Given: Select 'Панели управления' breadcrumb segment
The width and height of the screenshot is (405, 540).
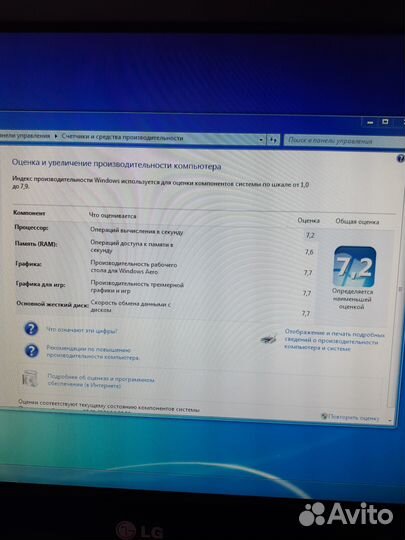Looking at the screenshot, I should click(x=25, y=136).
